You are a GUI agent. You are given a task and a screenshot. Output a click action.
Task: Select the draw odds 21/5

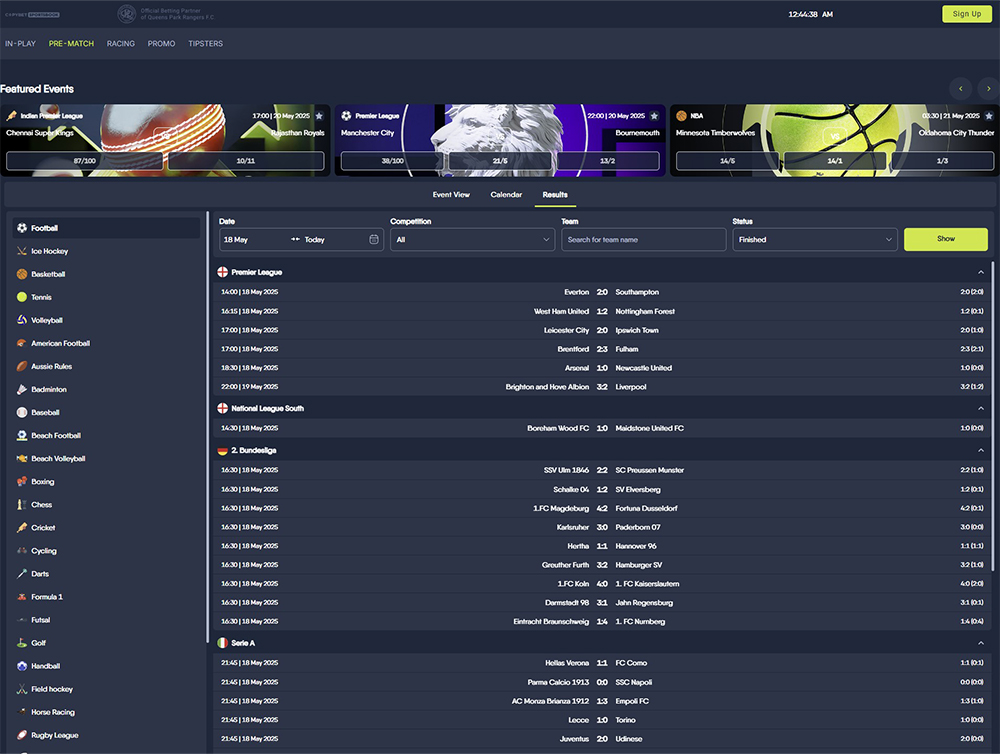[x=500, y=161]
